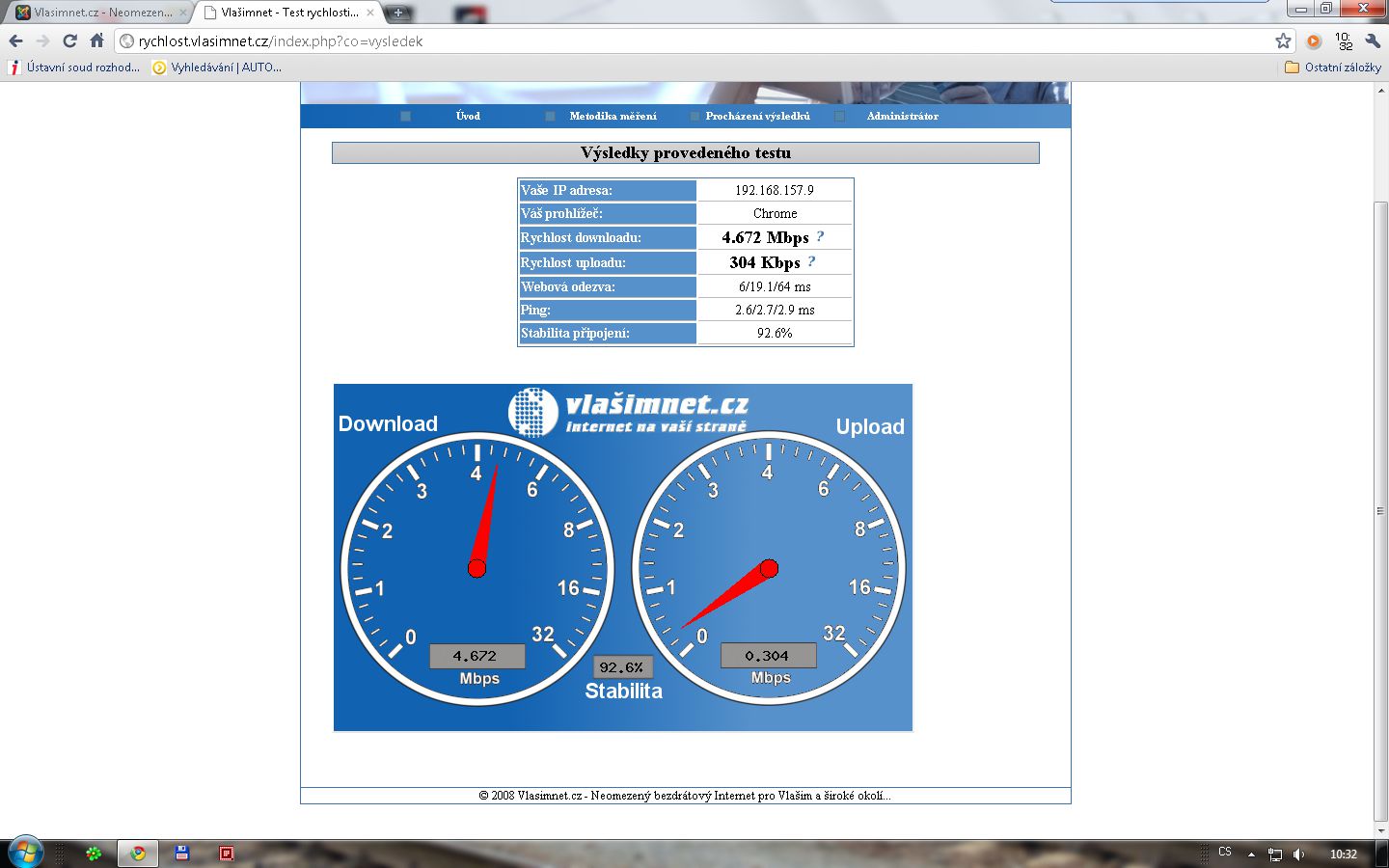Bookmark this page with the star icon

[x=1283, y=41]
